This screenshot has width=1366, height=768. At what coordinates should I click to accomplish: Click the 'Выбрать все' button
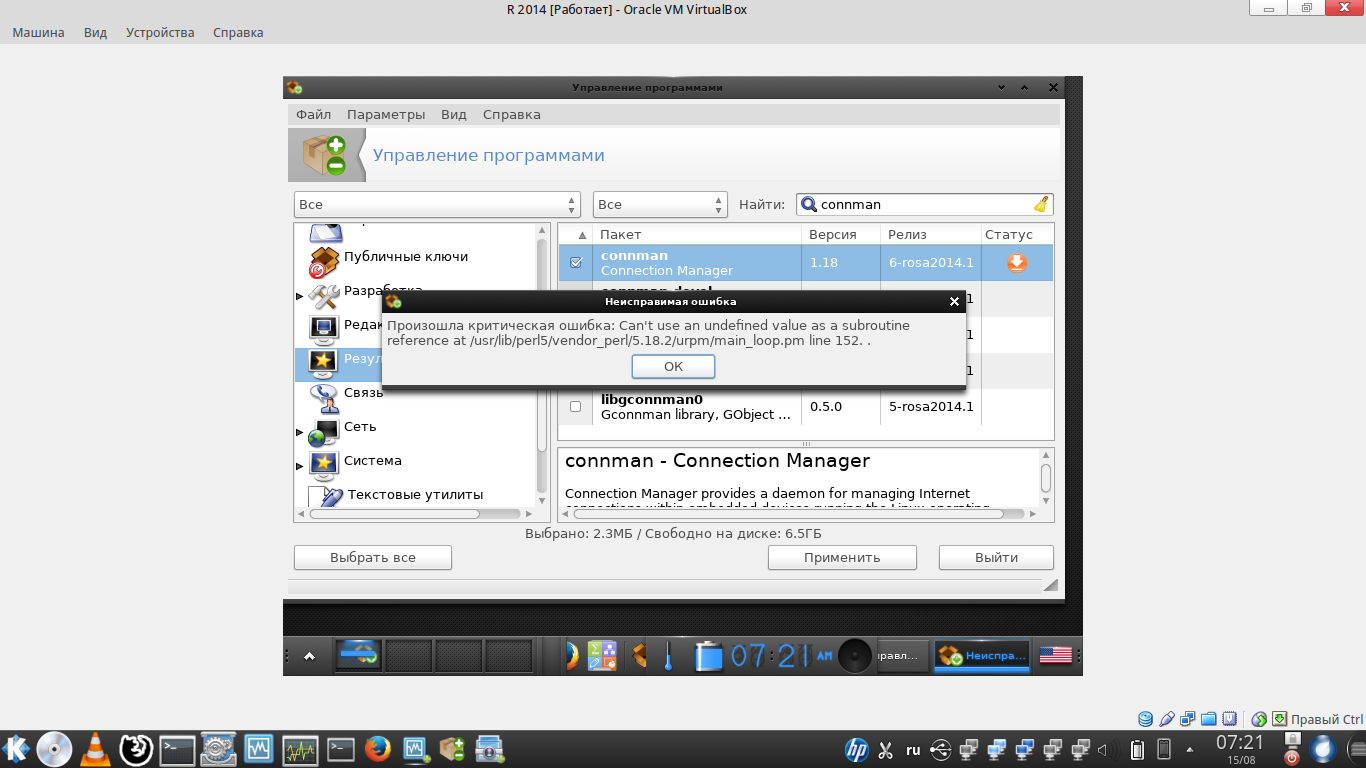click(x=373, y=557)
